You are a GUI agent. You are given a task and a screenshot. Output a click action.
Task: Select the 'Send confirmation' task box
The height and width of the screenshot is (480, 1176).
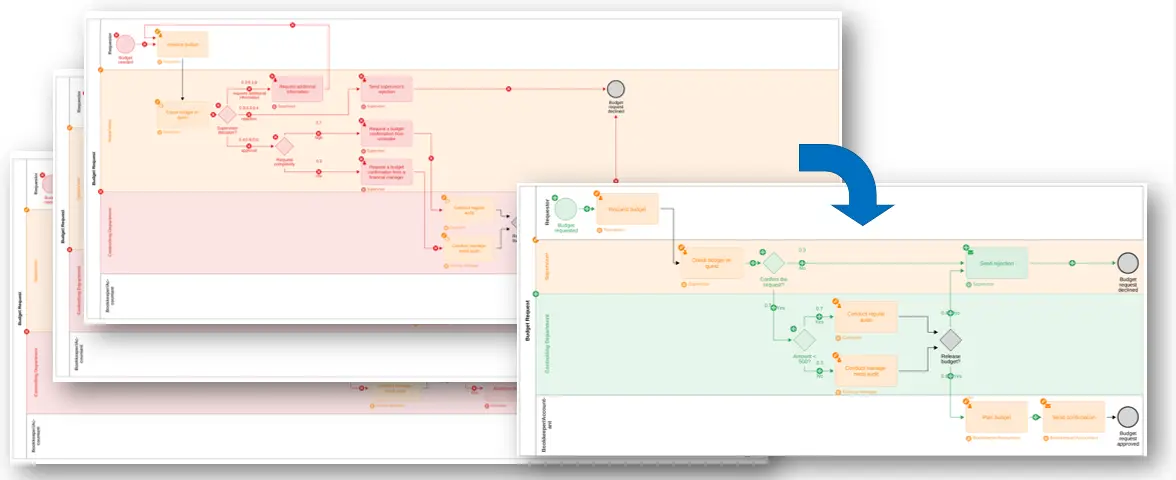[x=1073, y=417]
